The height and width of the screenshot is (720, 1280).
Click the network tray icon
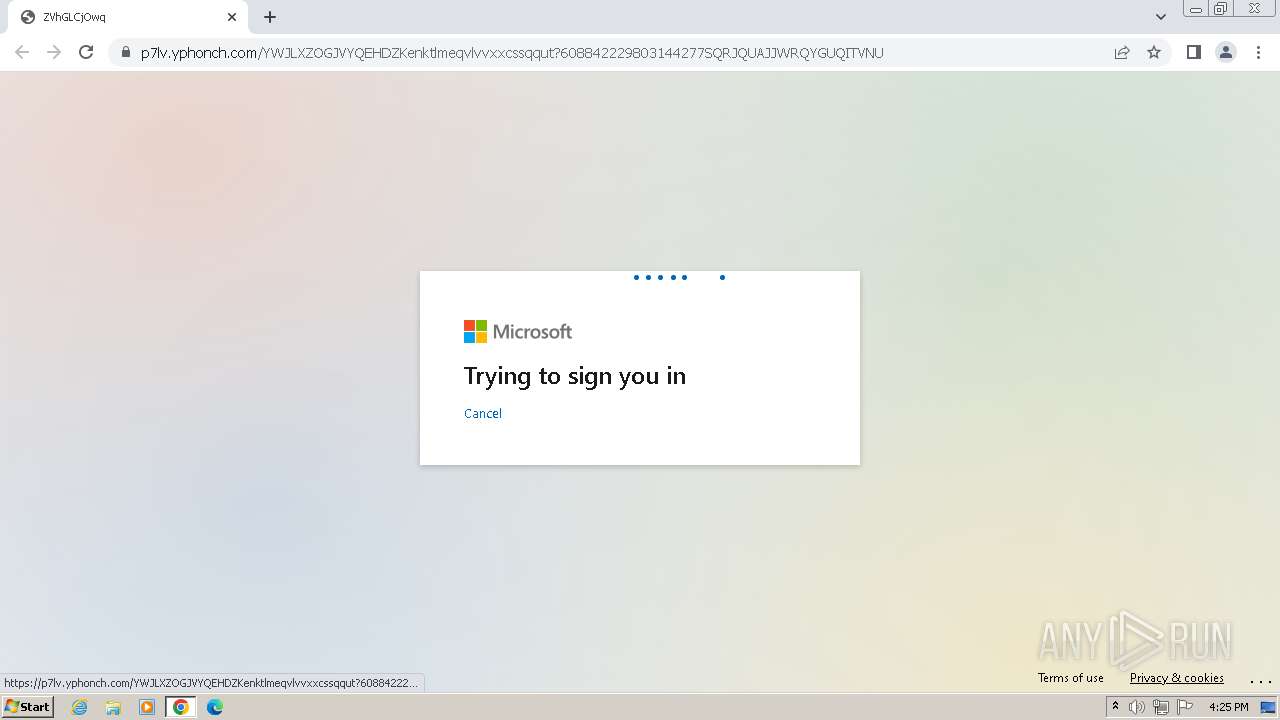click(1161, 707)
